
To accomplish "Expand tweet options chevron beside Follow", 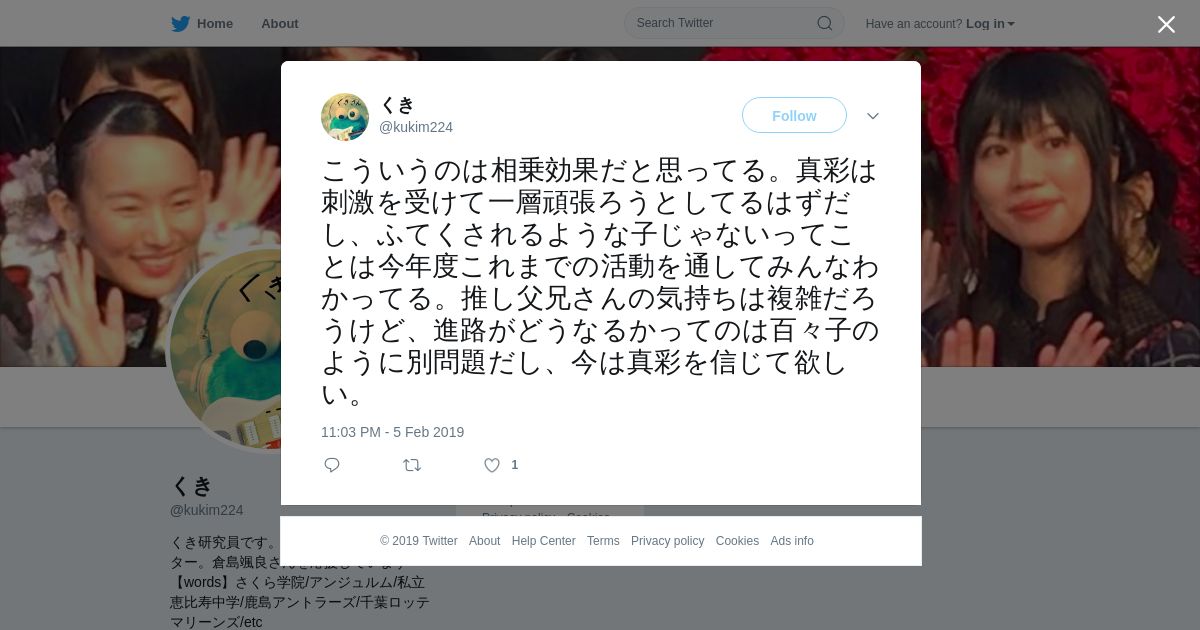I will pyautogui.click(x=873, y=116).
